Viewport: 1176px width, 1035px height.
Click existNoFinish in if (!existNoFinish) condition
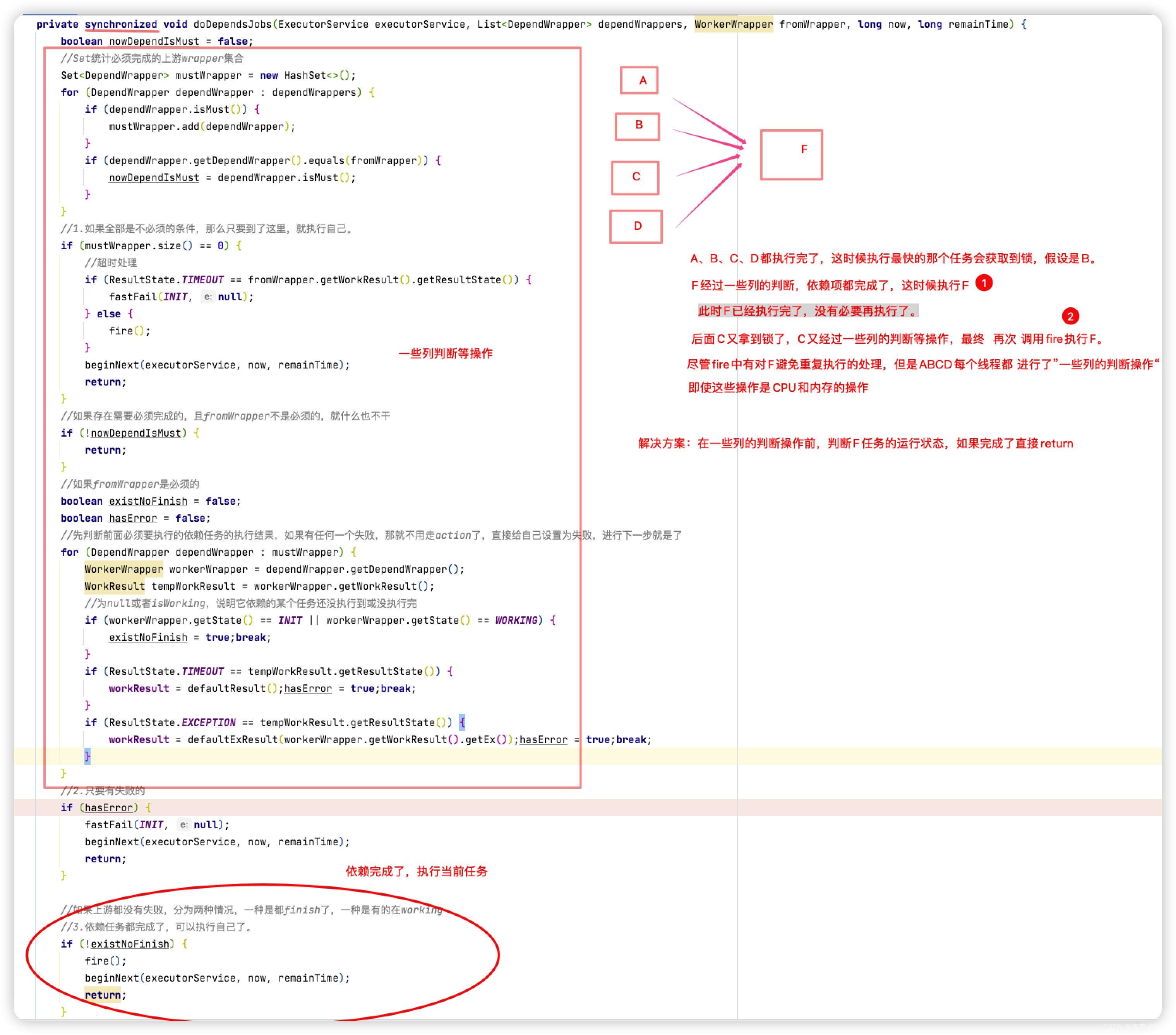click(x=129, y=944)
